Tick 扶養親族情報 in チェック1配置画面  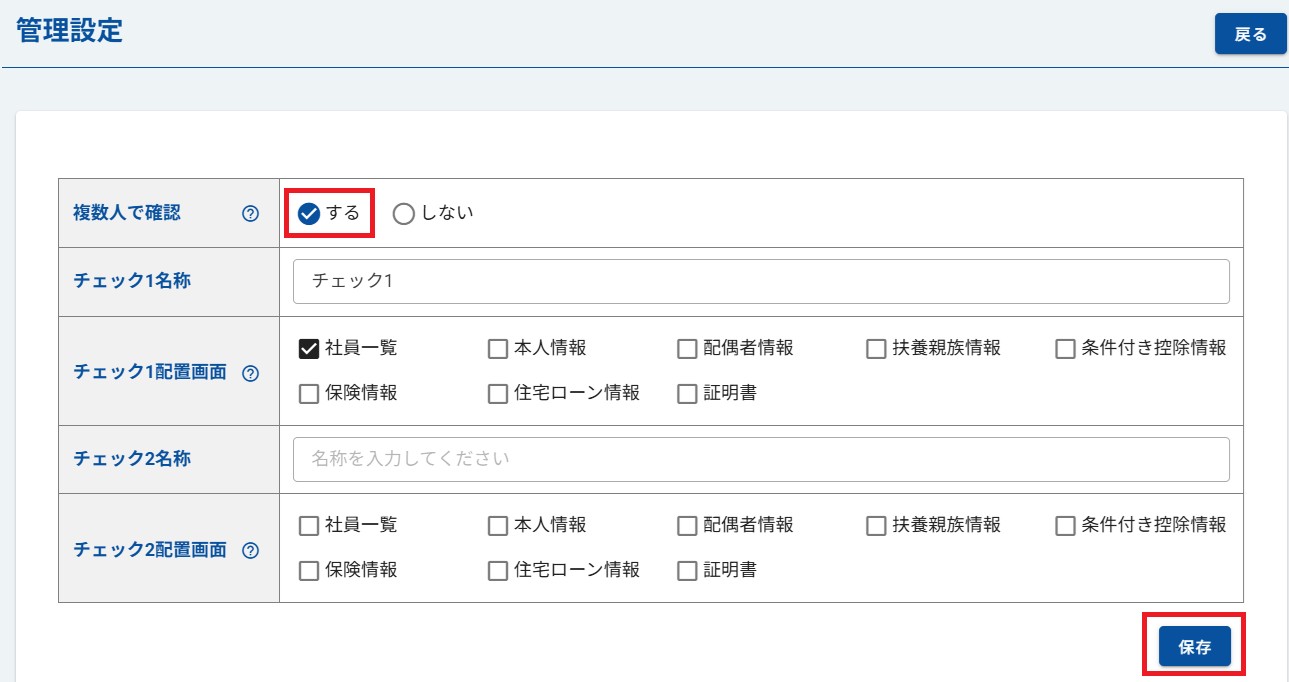pos(876,349)
